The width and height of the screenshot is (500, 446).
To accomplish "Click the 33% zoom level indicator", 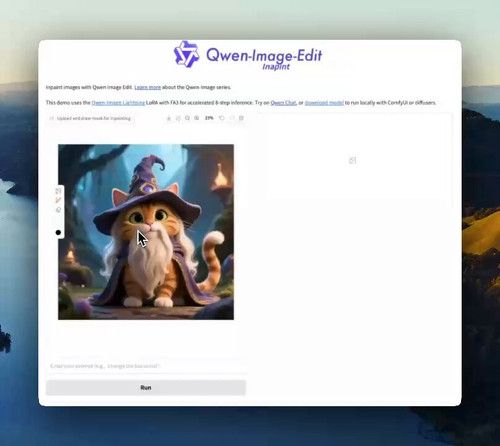I will pyautogui.click(x=209, y=118).
